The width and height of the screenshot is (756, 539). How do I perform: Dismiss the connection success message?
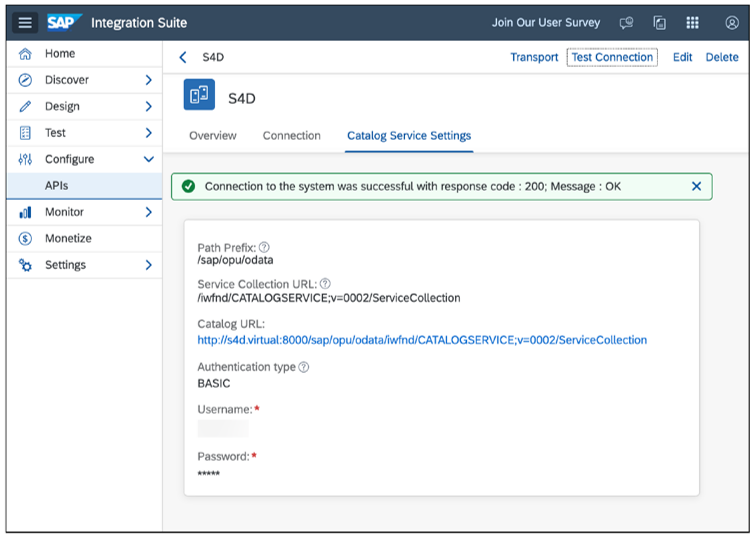(x=696, y=186)
